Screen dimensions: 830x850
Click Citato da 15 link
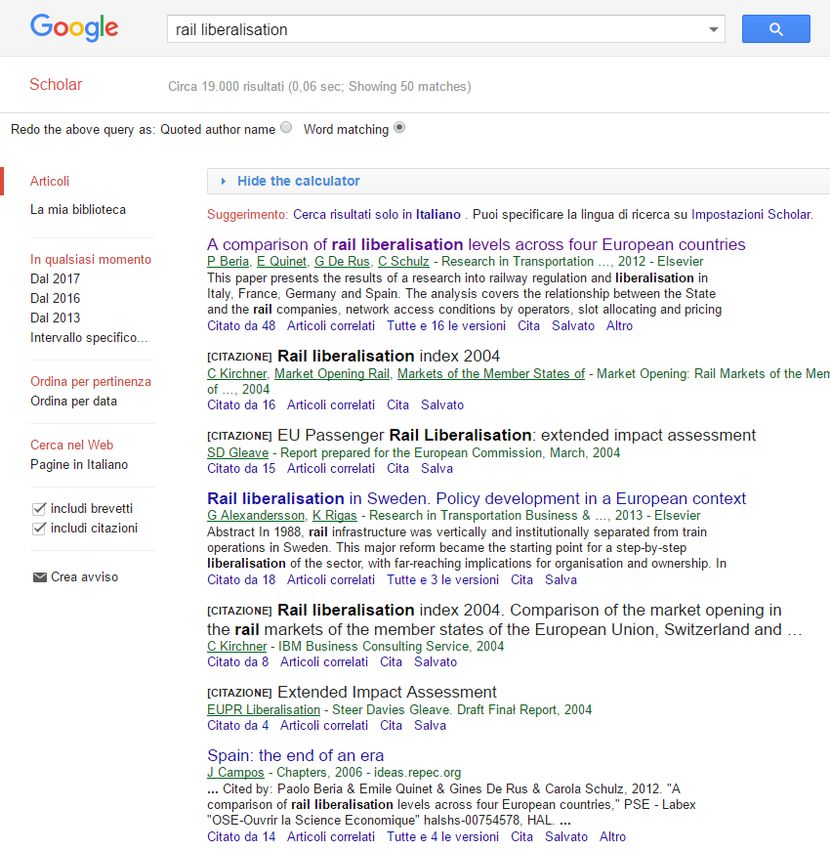point(241,468)
